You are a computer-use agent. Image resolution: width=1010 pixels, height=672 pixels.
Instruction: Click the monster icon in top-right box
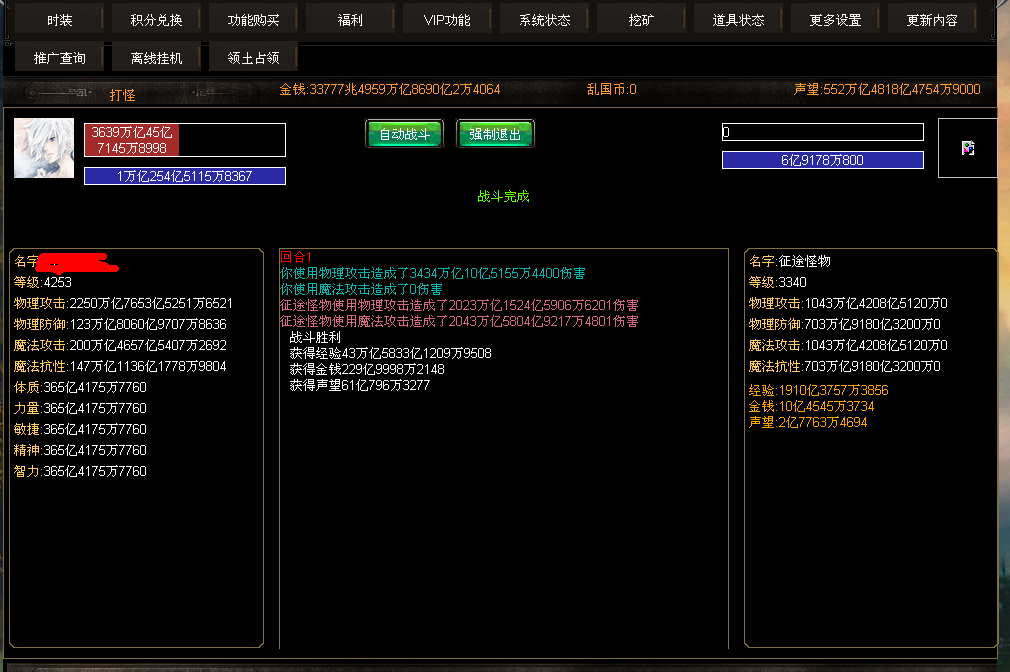(967, 148)
